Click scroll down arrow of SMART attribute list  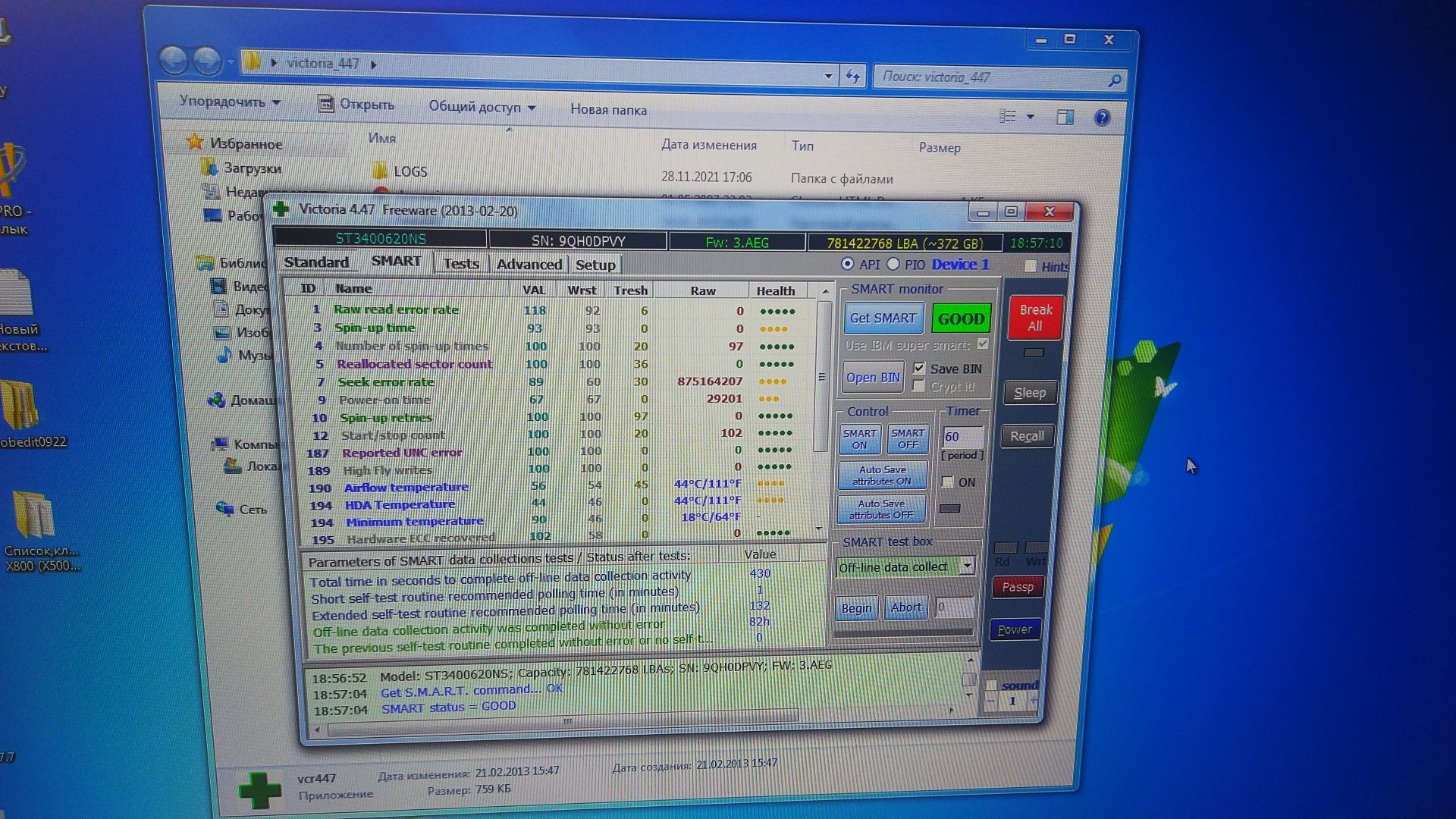[x=819, y=529]
